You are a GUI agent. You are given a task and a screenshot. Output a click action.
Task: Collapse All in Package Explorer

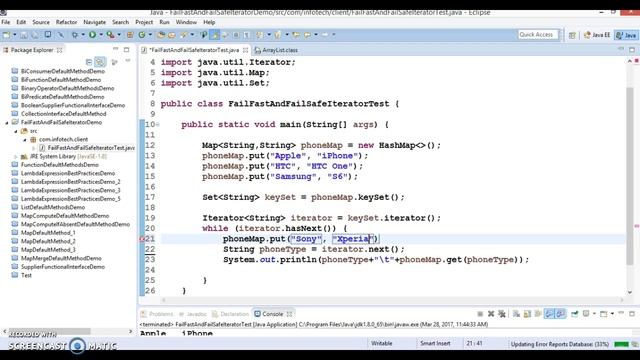tap(89, 62)
